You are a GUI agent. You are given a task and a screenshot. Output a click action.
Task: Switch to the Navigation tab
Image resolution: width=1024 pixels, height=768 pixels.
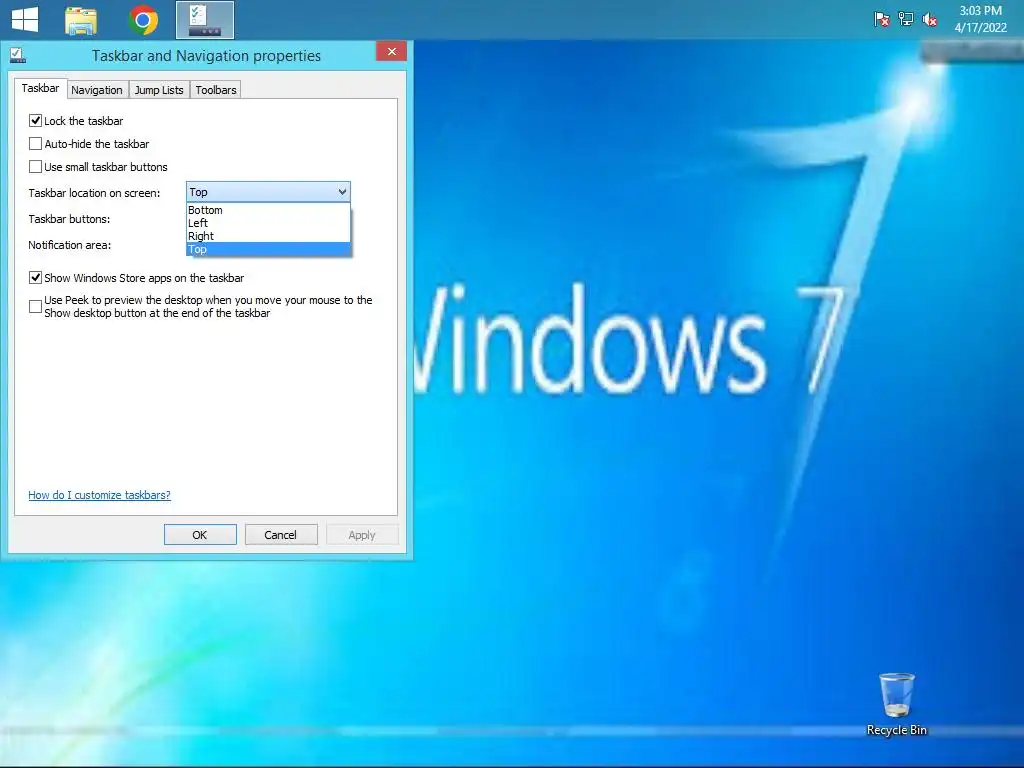[x=97, y=90]
